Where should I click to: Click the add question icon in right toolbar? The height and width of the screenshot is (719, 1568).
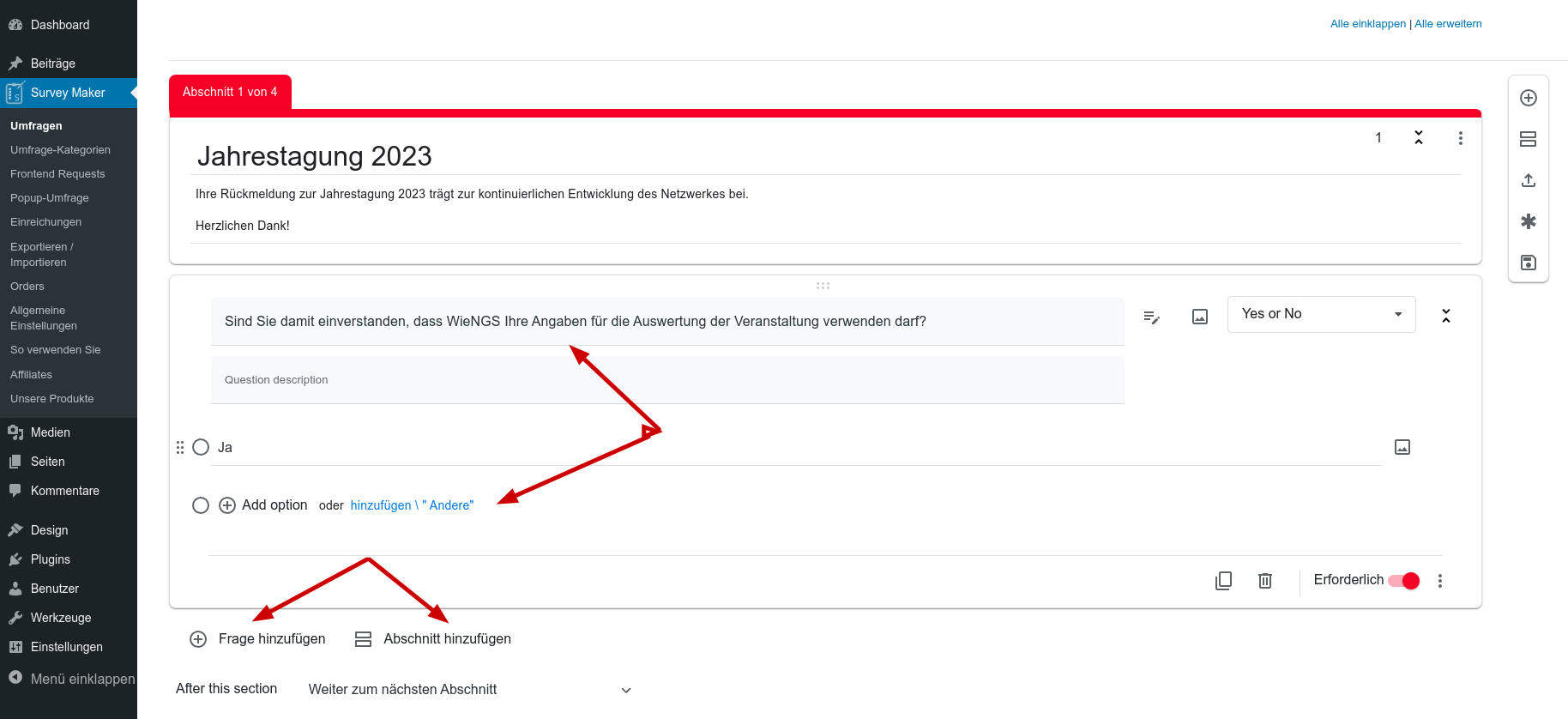(1528, 98)
